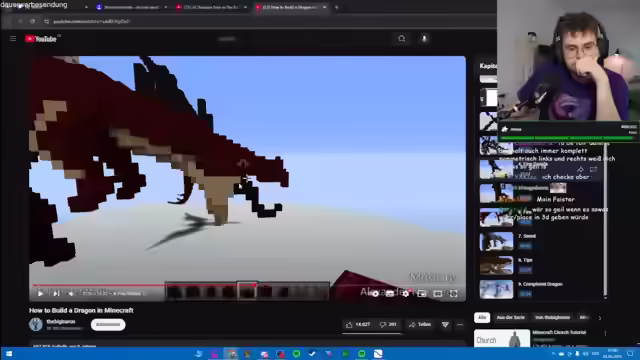This screenshot has width=640, height=360.
Task: Click the Teilen share button
Action: point(420,324)
